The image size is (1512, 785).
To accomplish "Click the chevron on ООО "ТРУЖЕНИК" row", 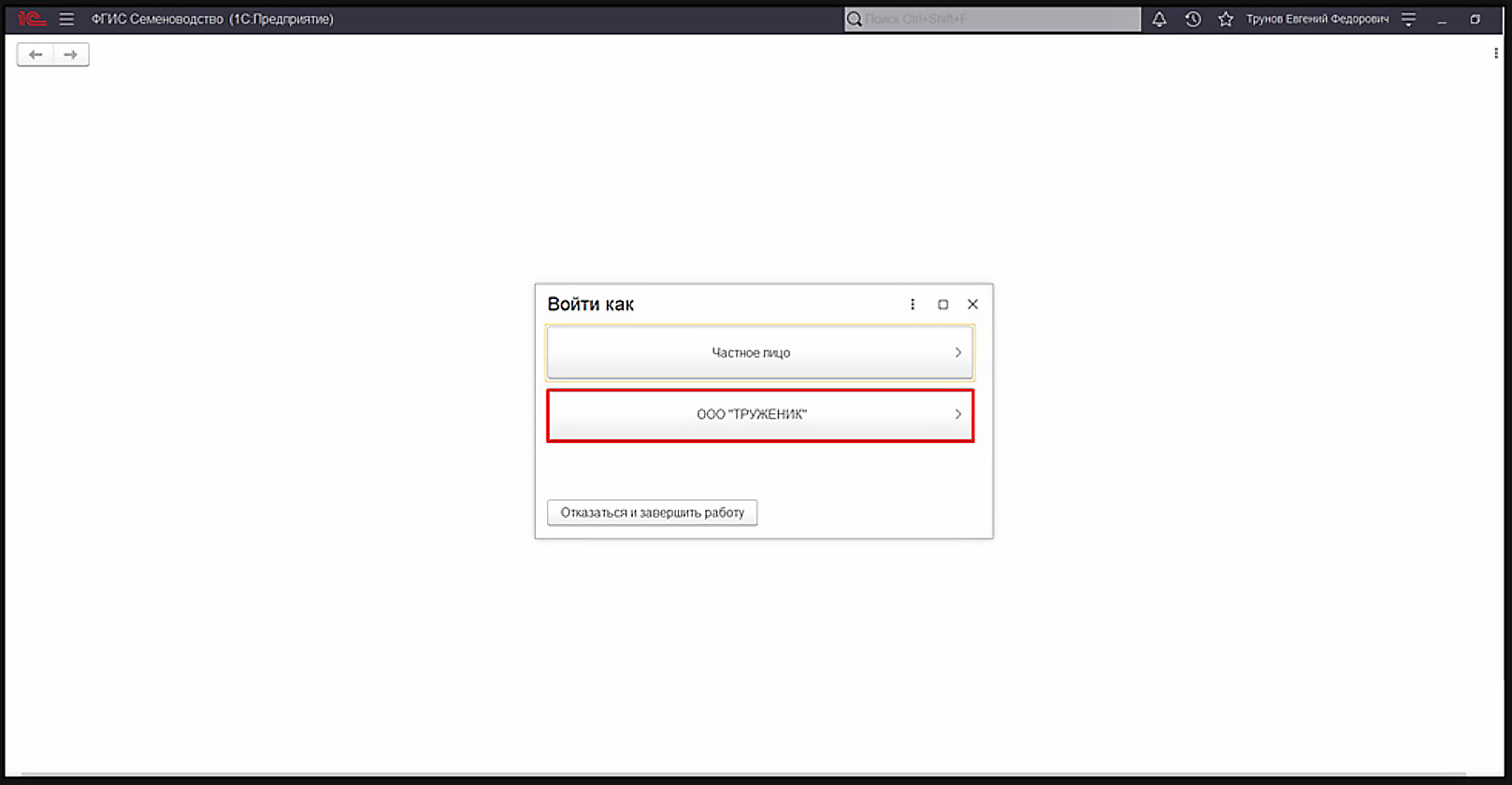I will (958, 414).
